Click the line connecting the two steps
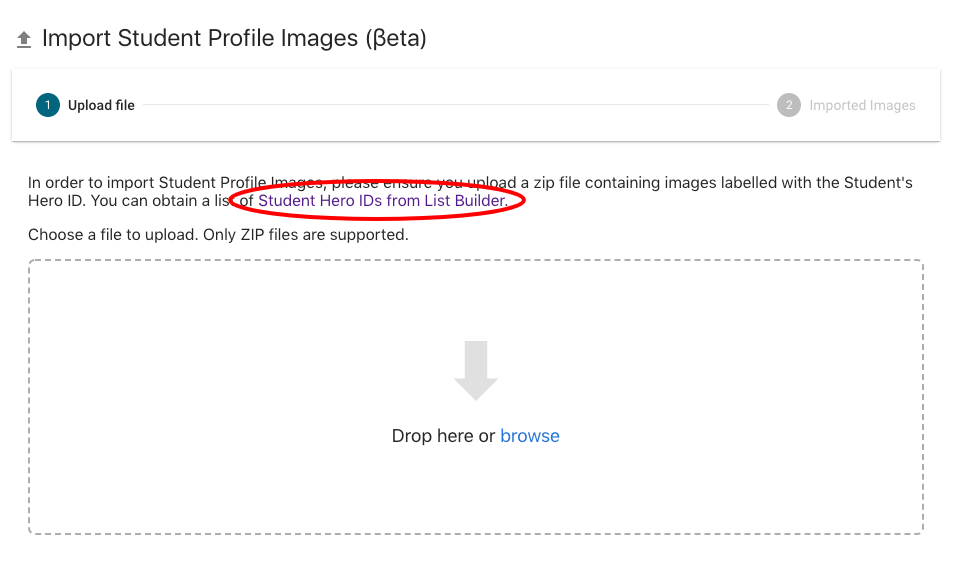 click(x=455, y=105)
